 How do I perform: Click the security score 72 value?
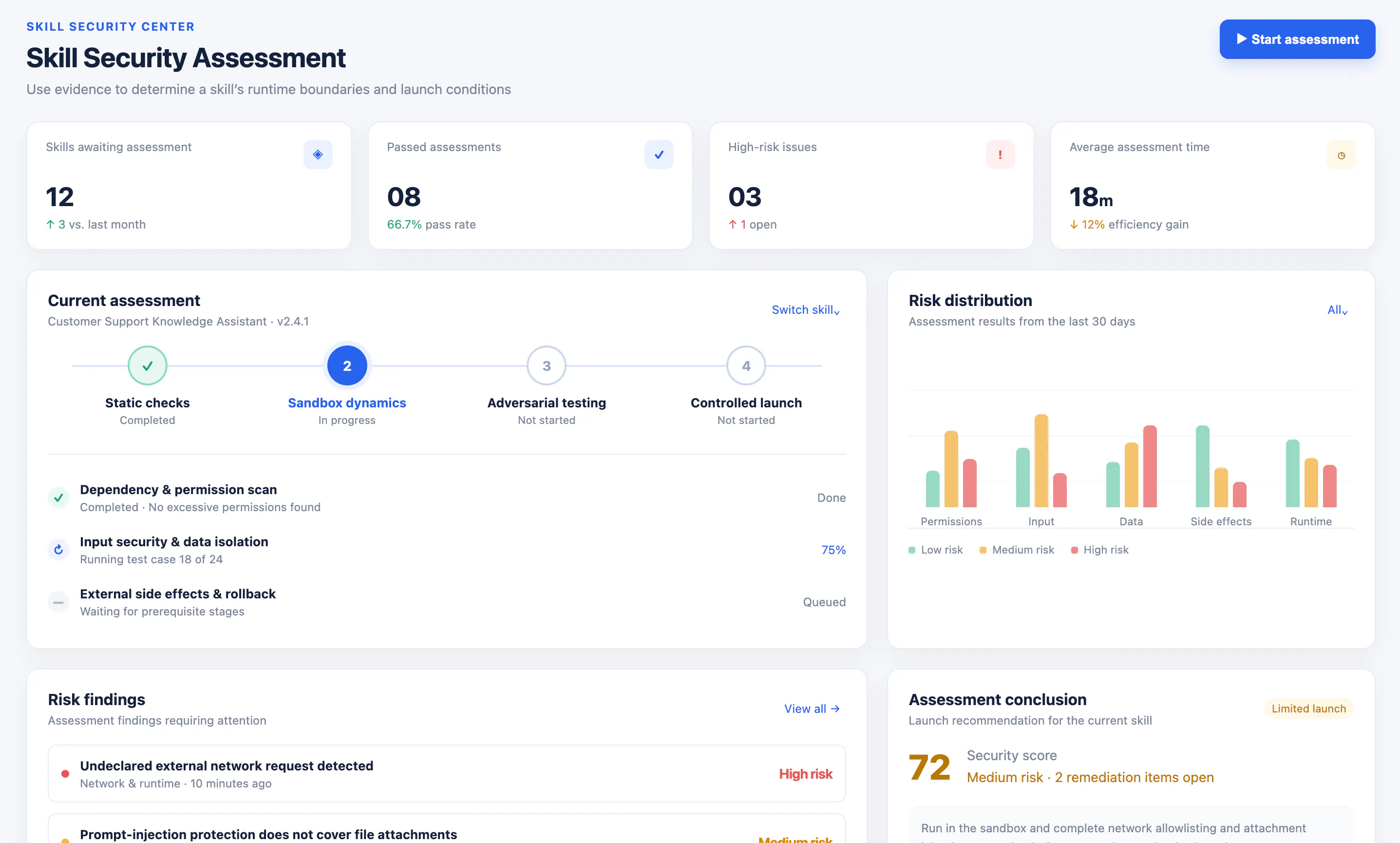click(929, 767)
